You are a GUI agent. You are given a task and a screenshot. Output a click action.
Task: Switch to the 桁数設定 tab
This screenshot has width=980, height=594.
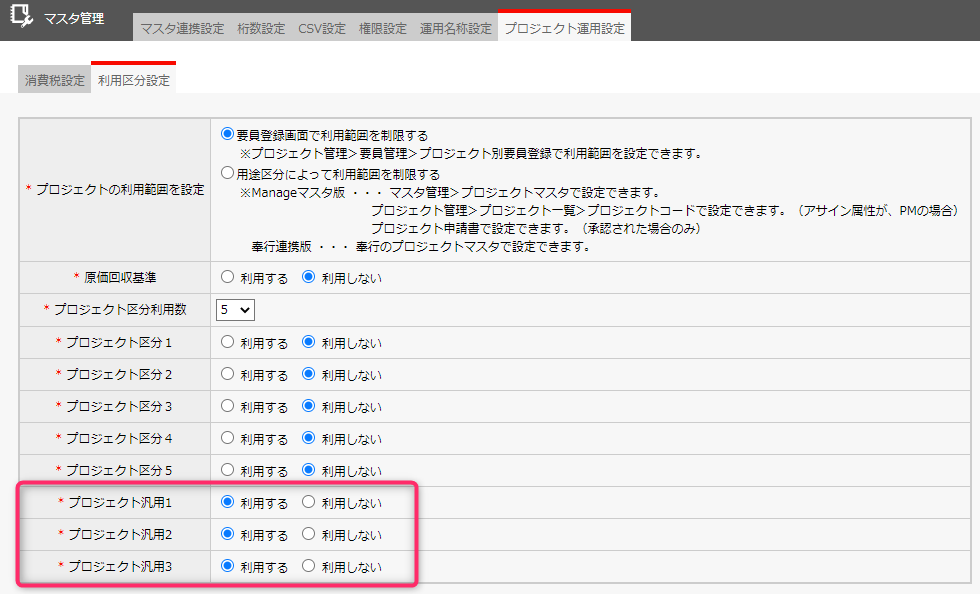(x=261, y=28)
